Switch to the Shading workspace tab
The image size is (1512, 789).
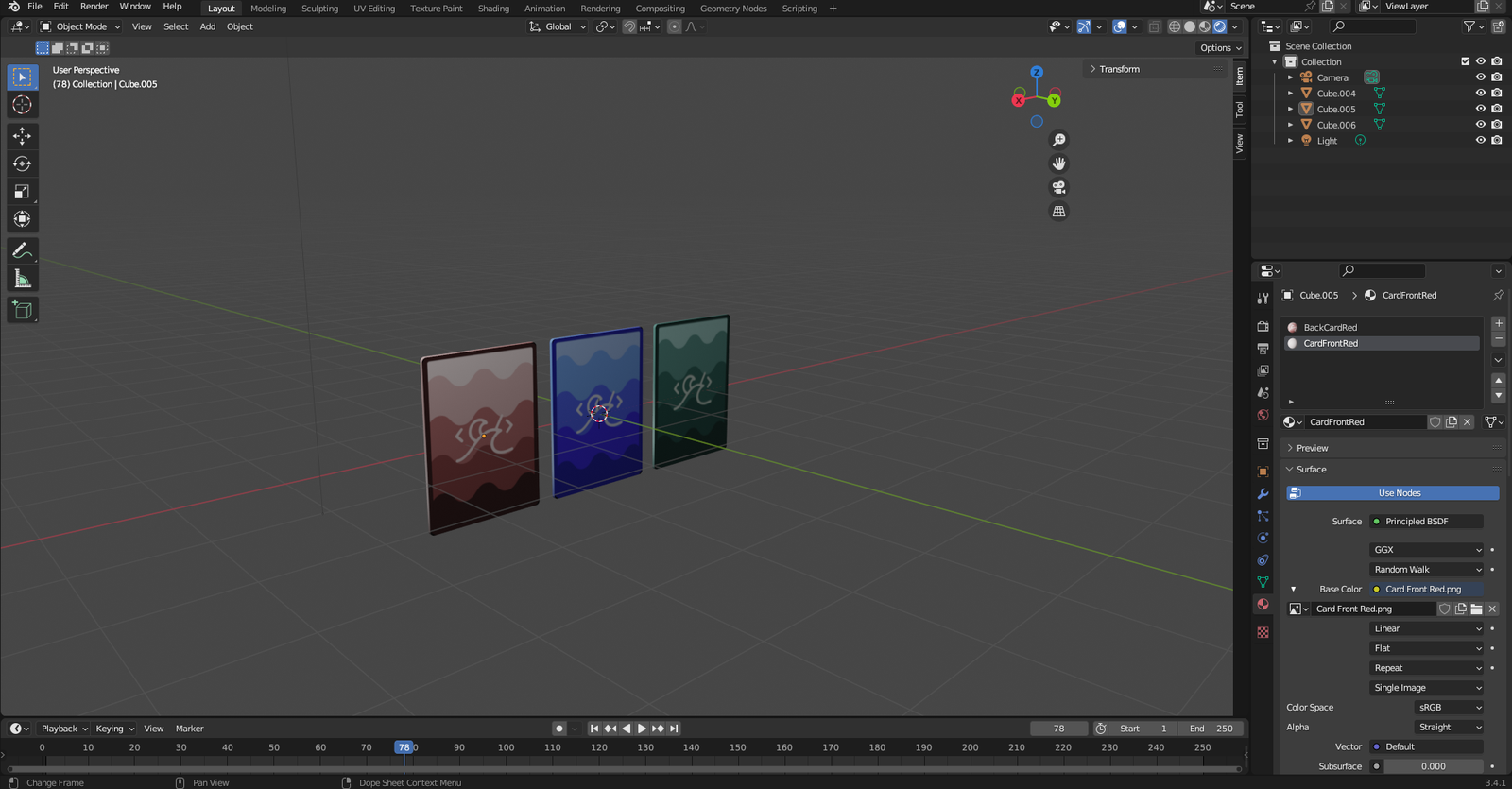(x=492, y=9)
